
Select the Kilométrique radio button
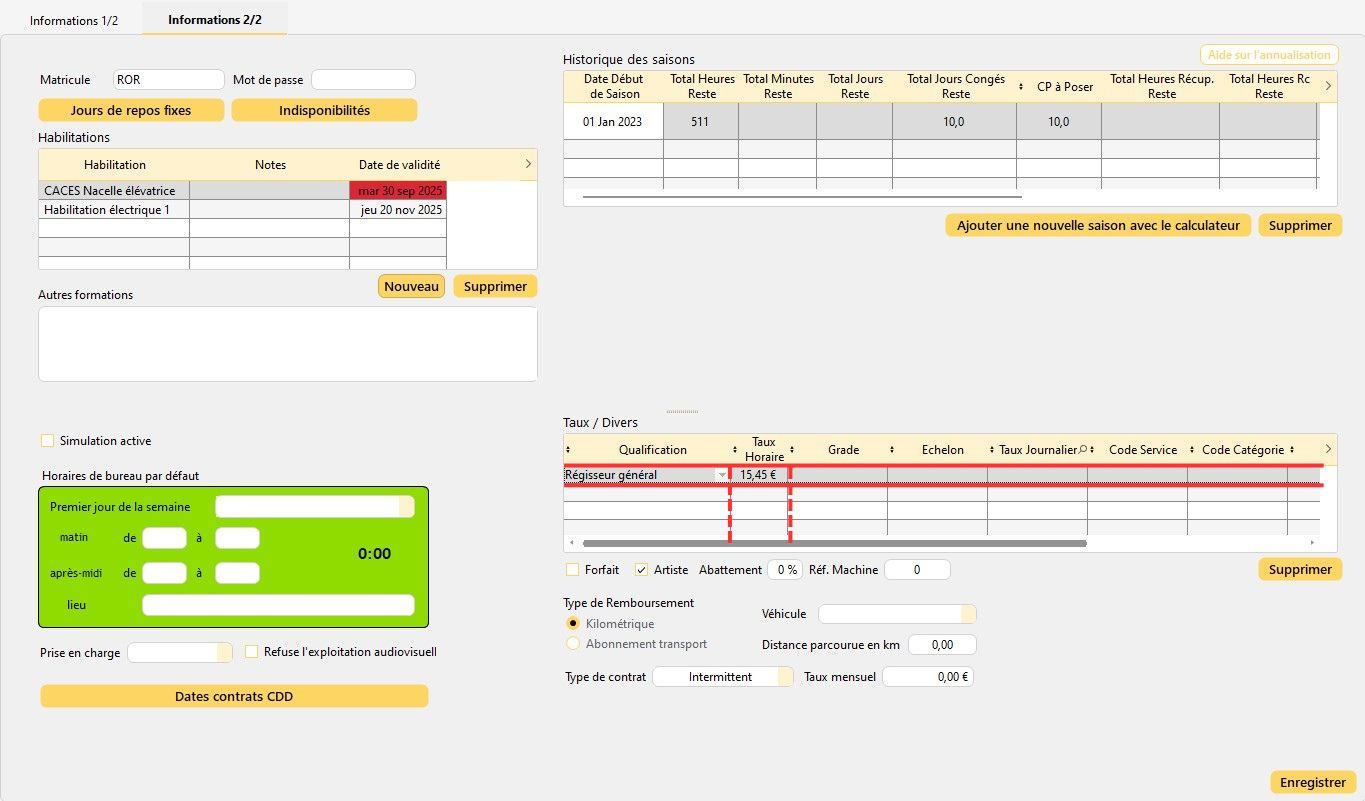[x=573, y=624]
